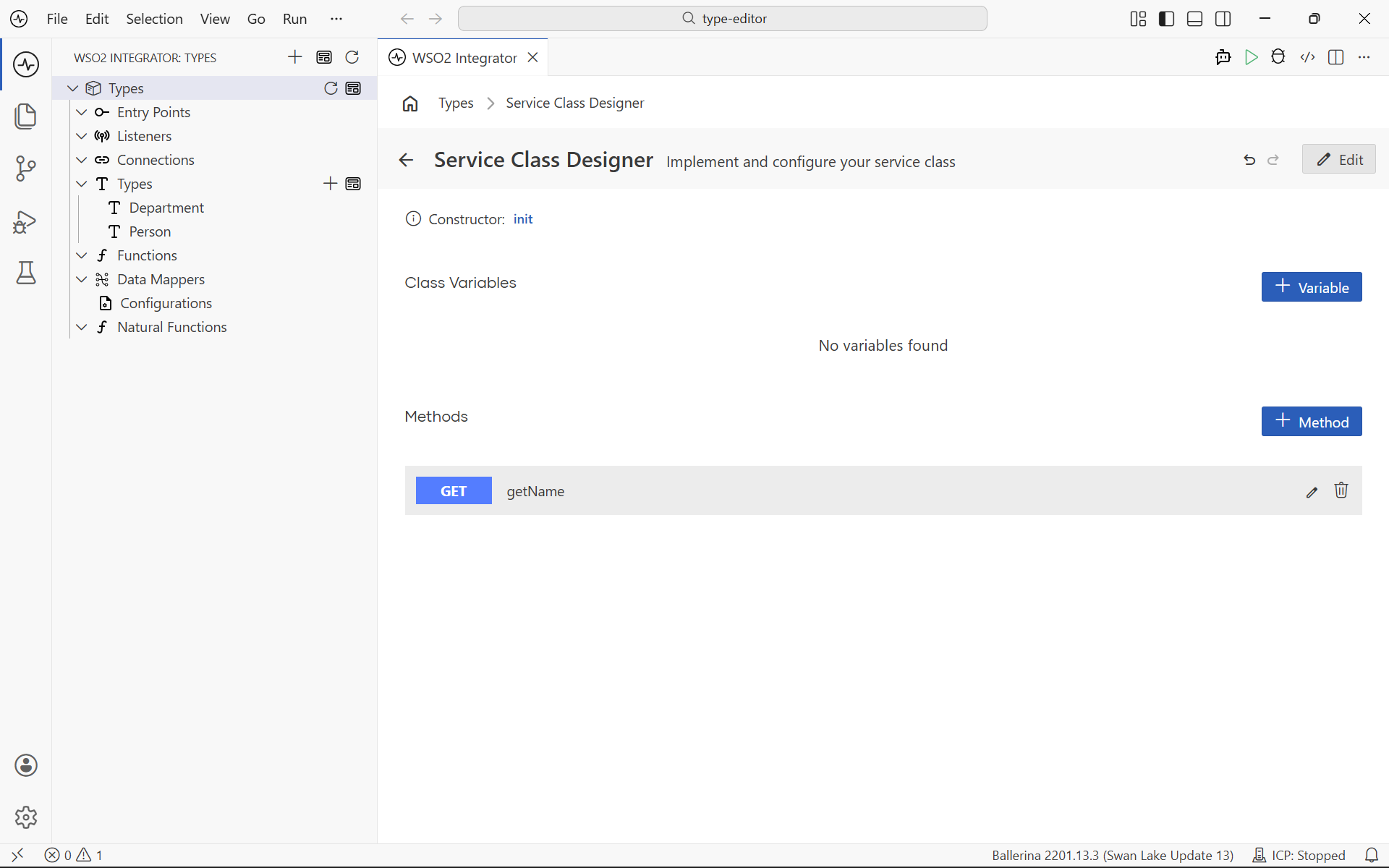Screen dimensions: 1389x868
Task: Collapse the root Types project node
Action: (72, 88)
